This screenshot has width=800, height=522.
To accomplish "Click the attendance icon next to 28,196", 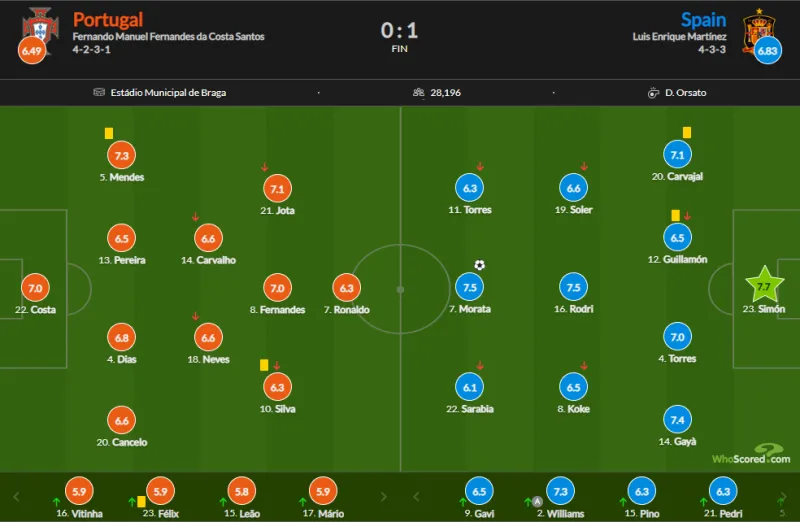I will 419,93.
